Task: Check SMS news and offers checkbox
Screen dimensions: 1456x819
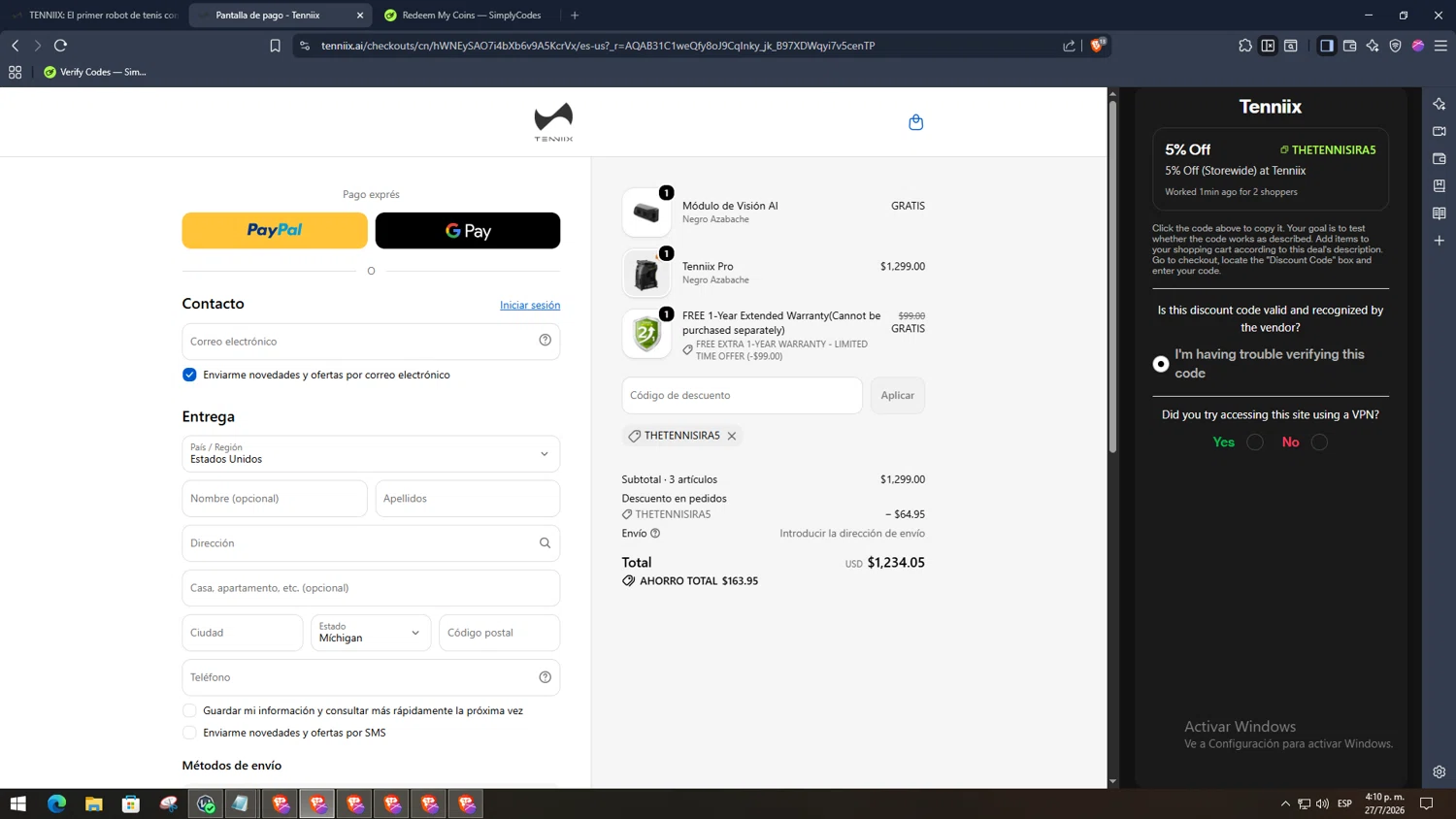Action: click(x=189, y=733)
